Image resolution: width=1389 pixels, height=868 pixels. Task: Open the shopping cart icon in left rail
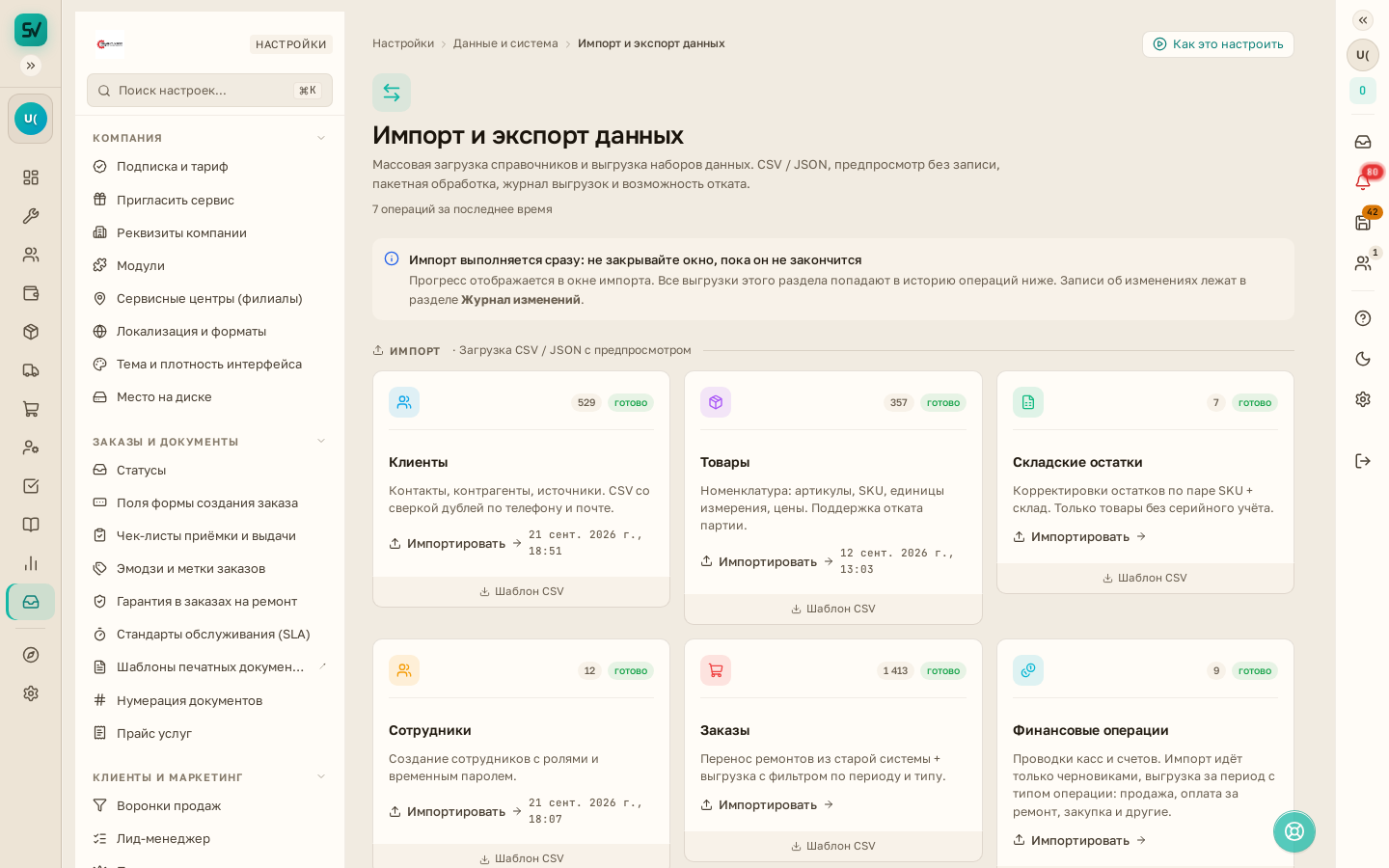(31, 409)
